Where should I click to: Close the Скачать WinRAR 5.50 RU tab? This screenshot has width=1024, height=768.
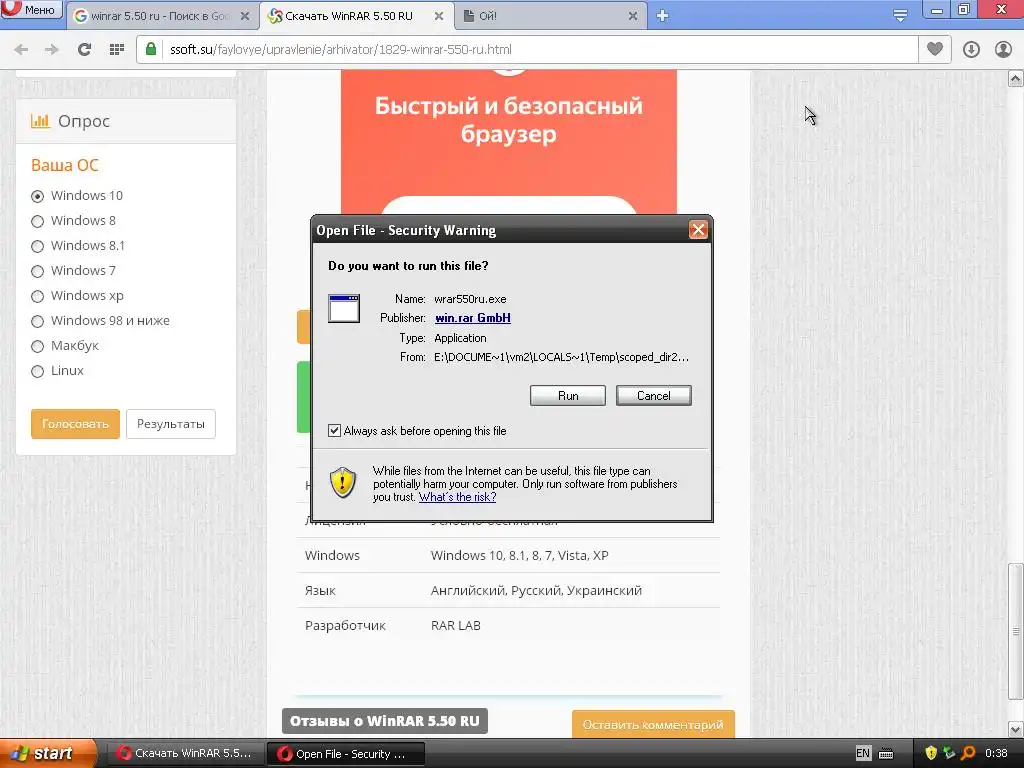click(x=439, y=16)
